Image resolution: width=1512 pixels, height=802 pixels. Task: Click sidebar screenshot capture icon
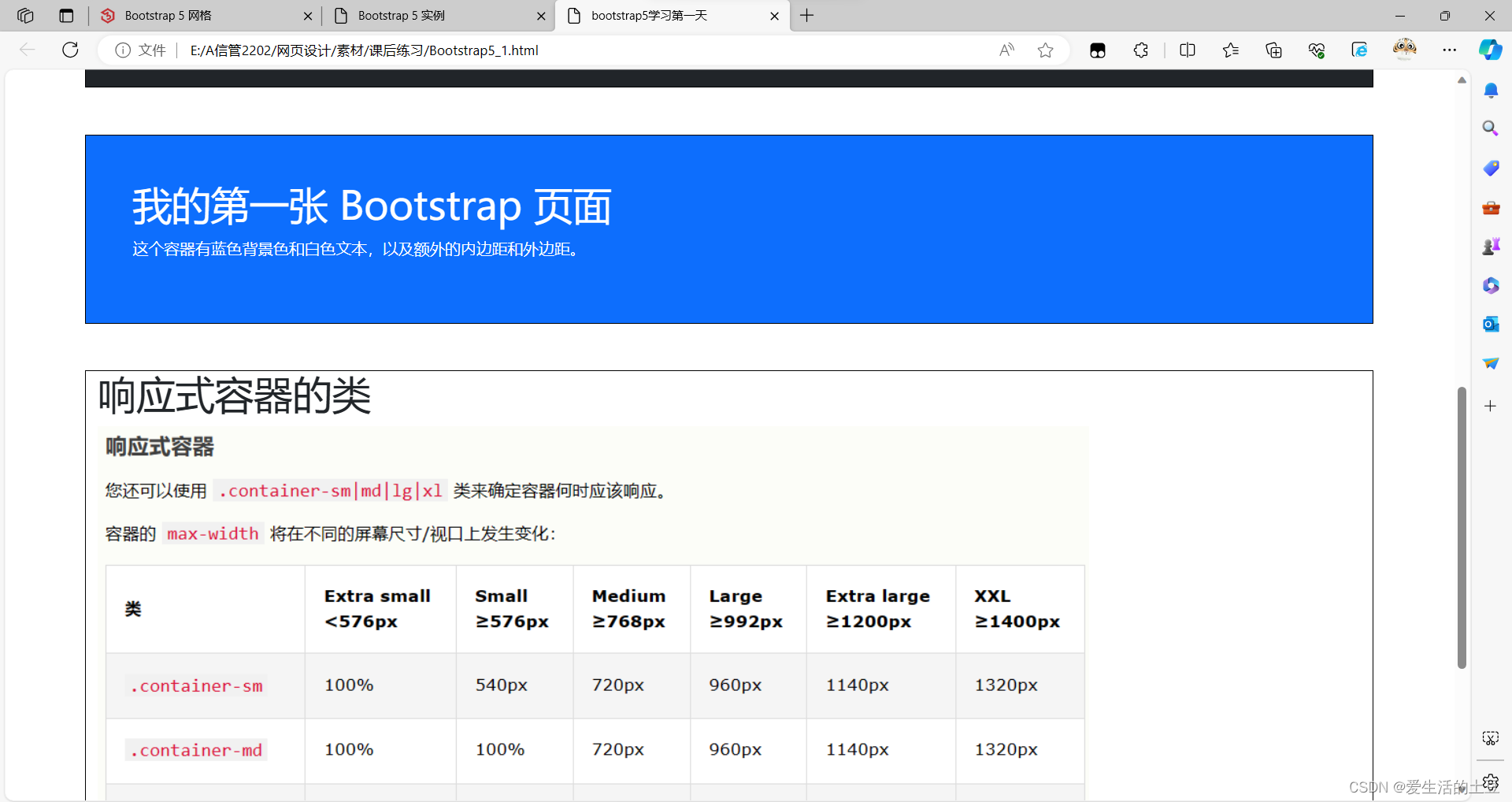pyautogui.click(x=1491, y=738)
